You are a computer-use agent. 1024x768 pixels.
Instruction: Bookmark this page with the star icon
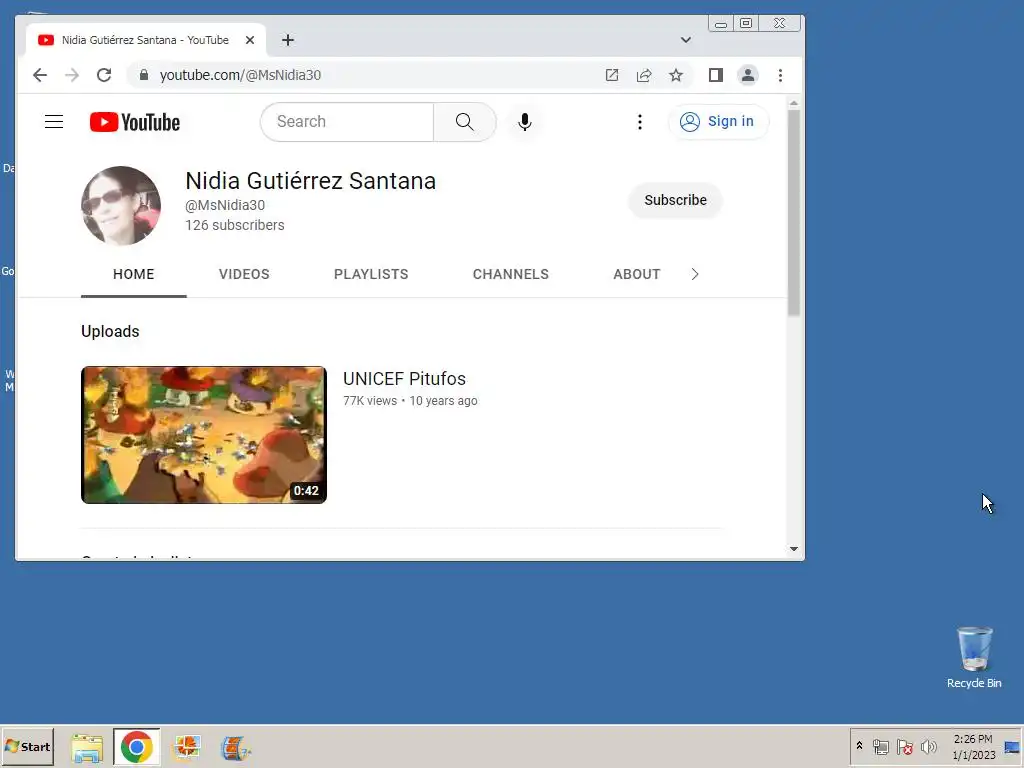tap(676, 75)
